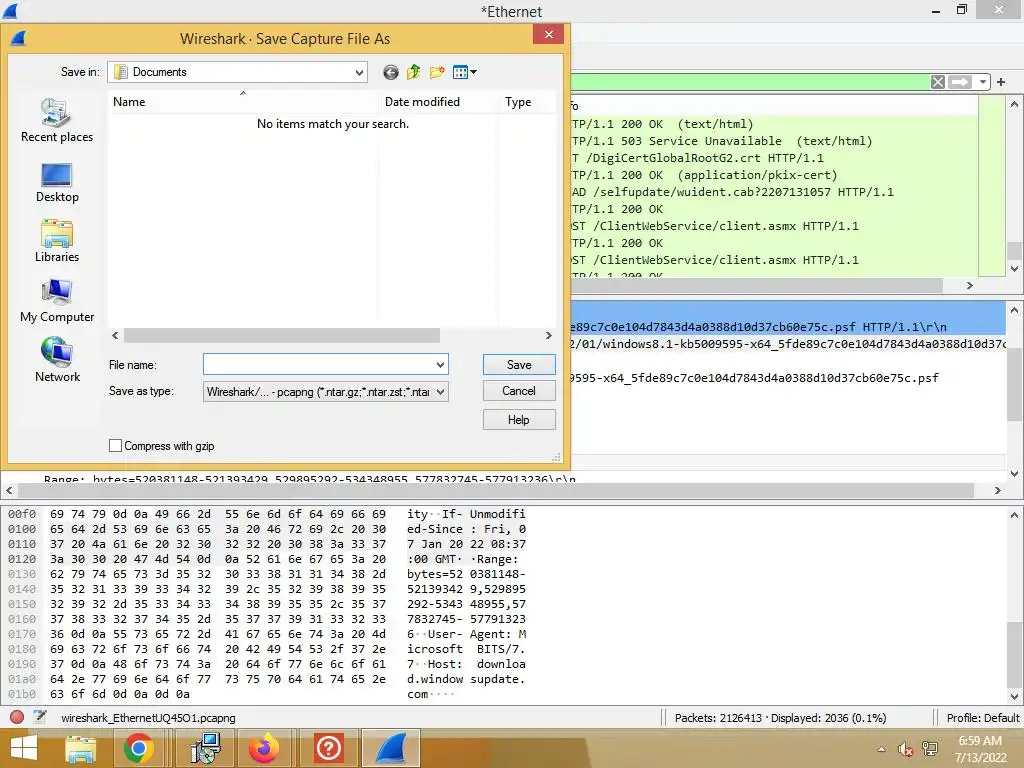Select the 503 Service Unavailable packet

[773, 141]
